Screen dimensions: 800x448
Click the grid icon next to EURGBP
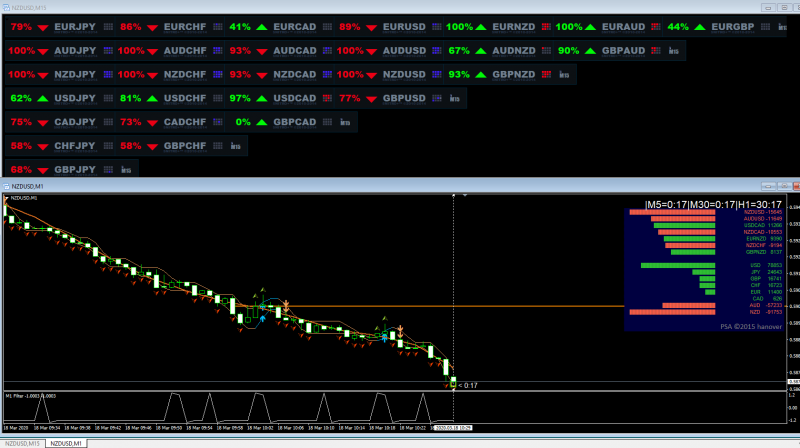765,27
